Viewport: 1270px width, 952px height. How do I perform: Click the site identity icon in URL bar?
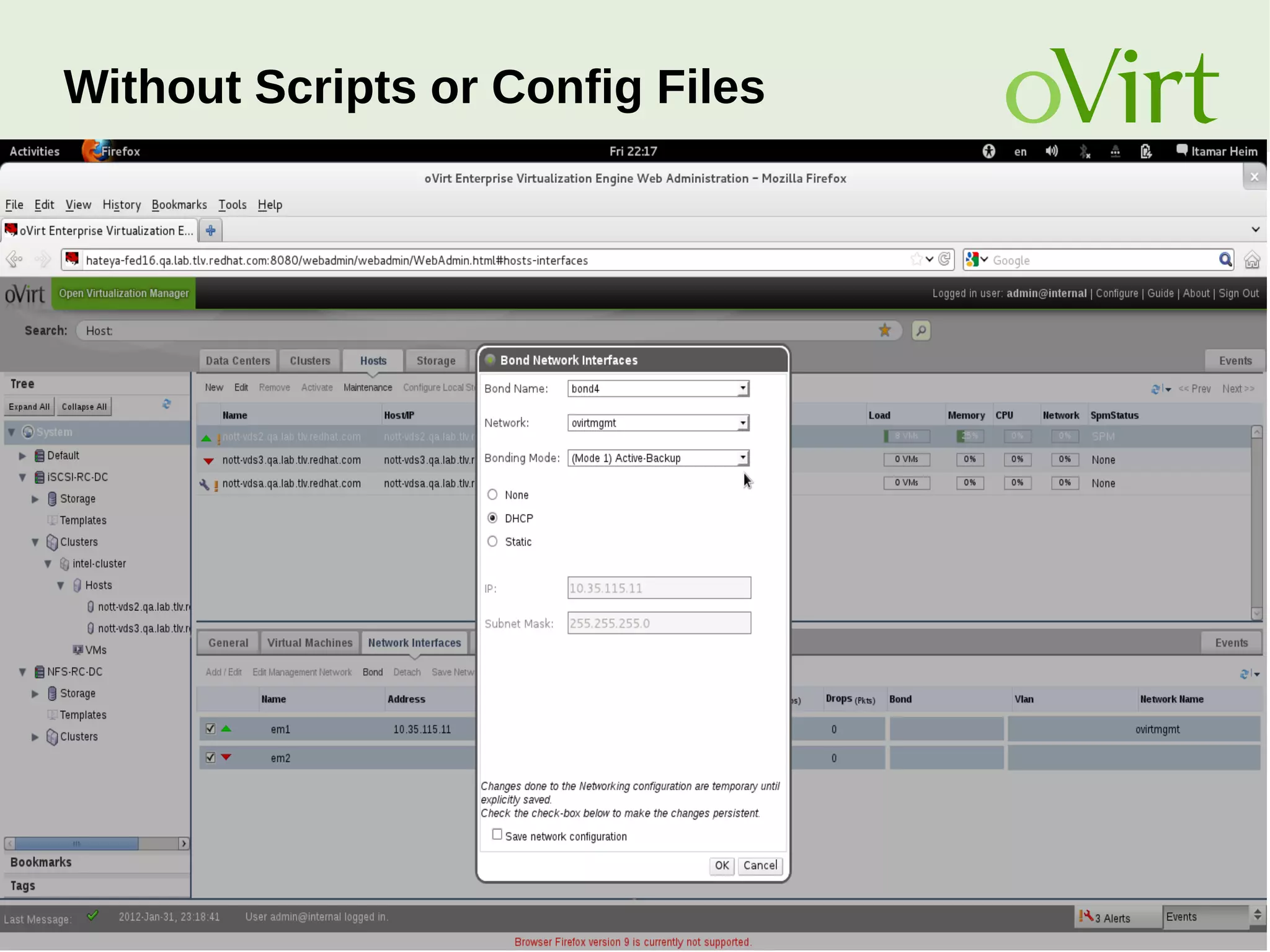[72, 259]
